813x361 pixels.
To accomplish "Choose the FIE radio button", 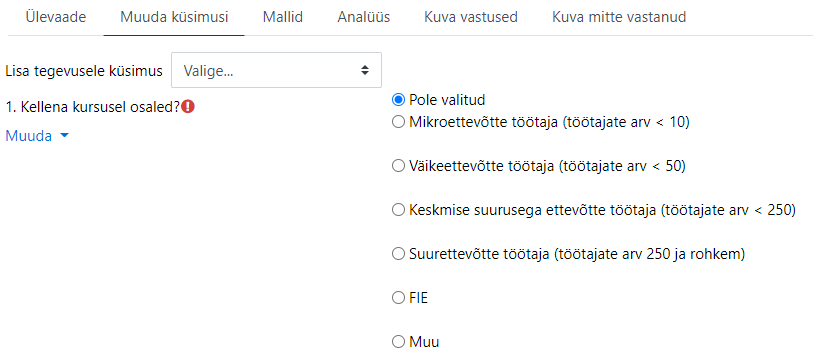I will point(398,298).
